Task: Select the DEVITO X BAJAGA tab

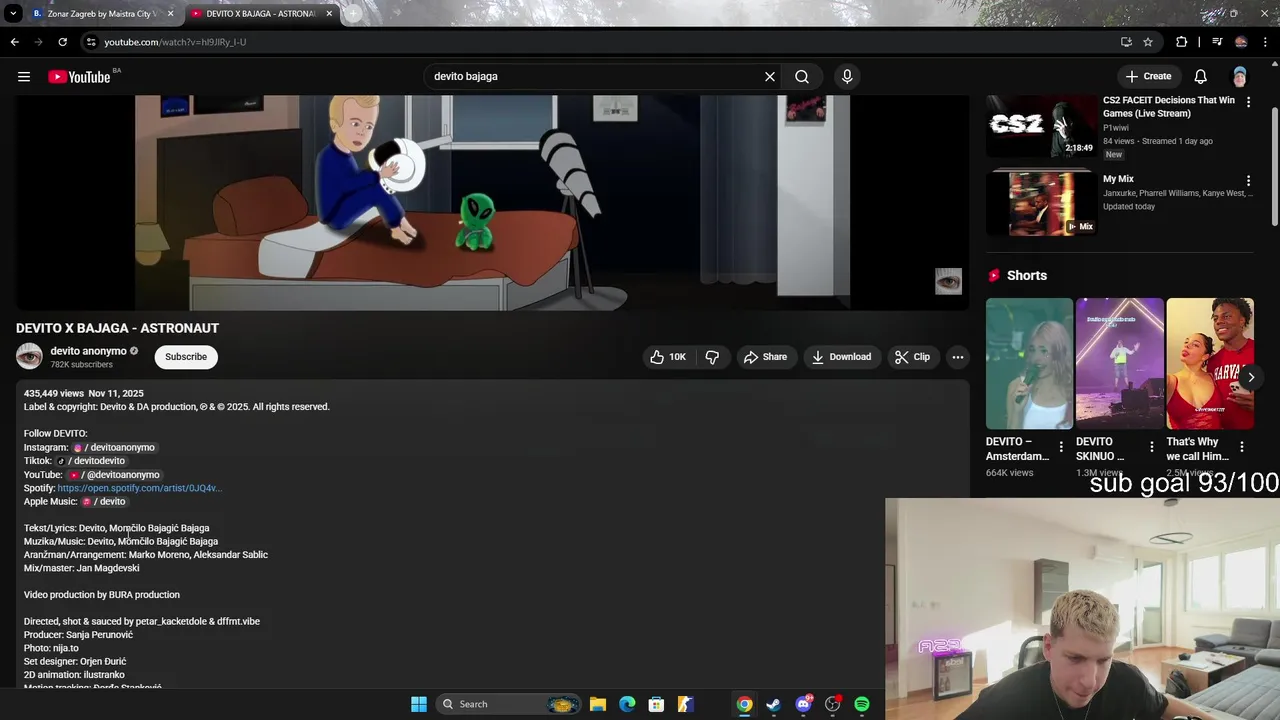Action: coord(260,14)
